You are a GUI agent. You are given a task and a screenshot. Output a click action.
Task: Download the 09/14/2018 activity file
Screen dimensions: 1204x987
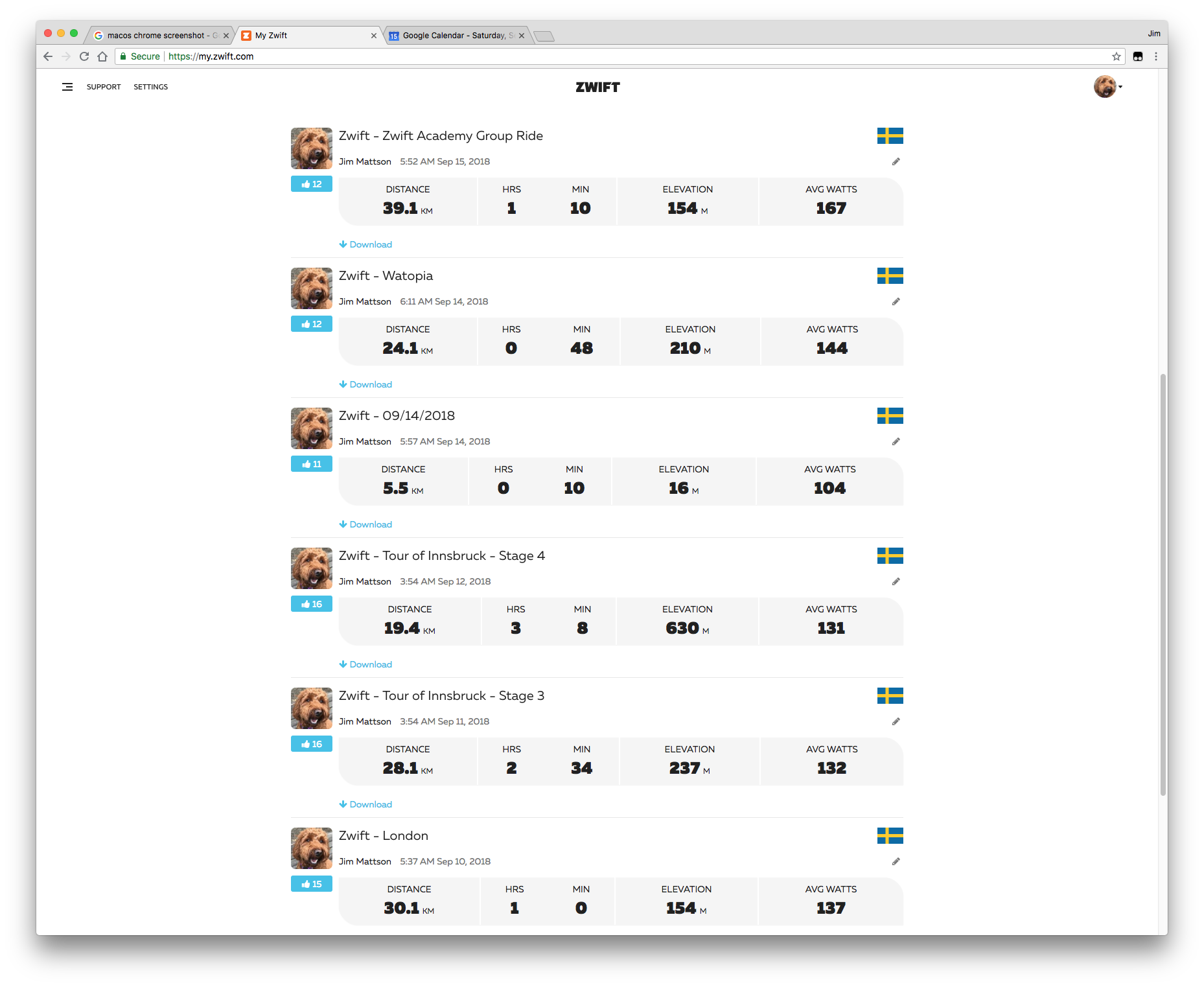tap(365, 524)
